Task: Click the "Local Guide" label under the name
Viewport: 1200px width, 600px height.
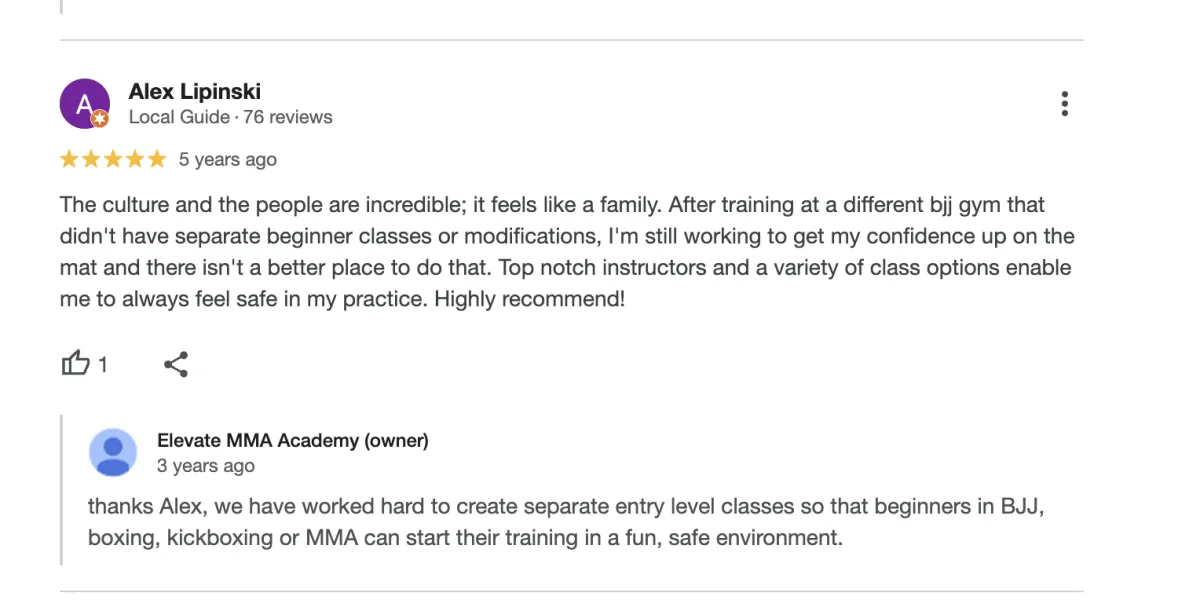Action: pos(178,117)
